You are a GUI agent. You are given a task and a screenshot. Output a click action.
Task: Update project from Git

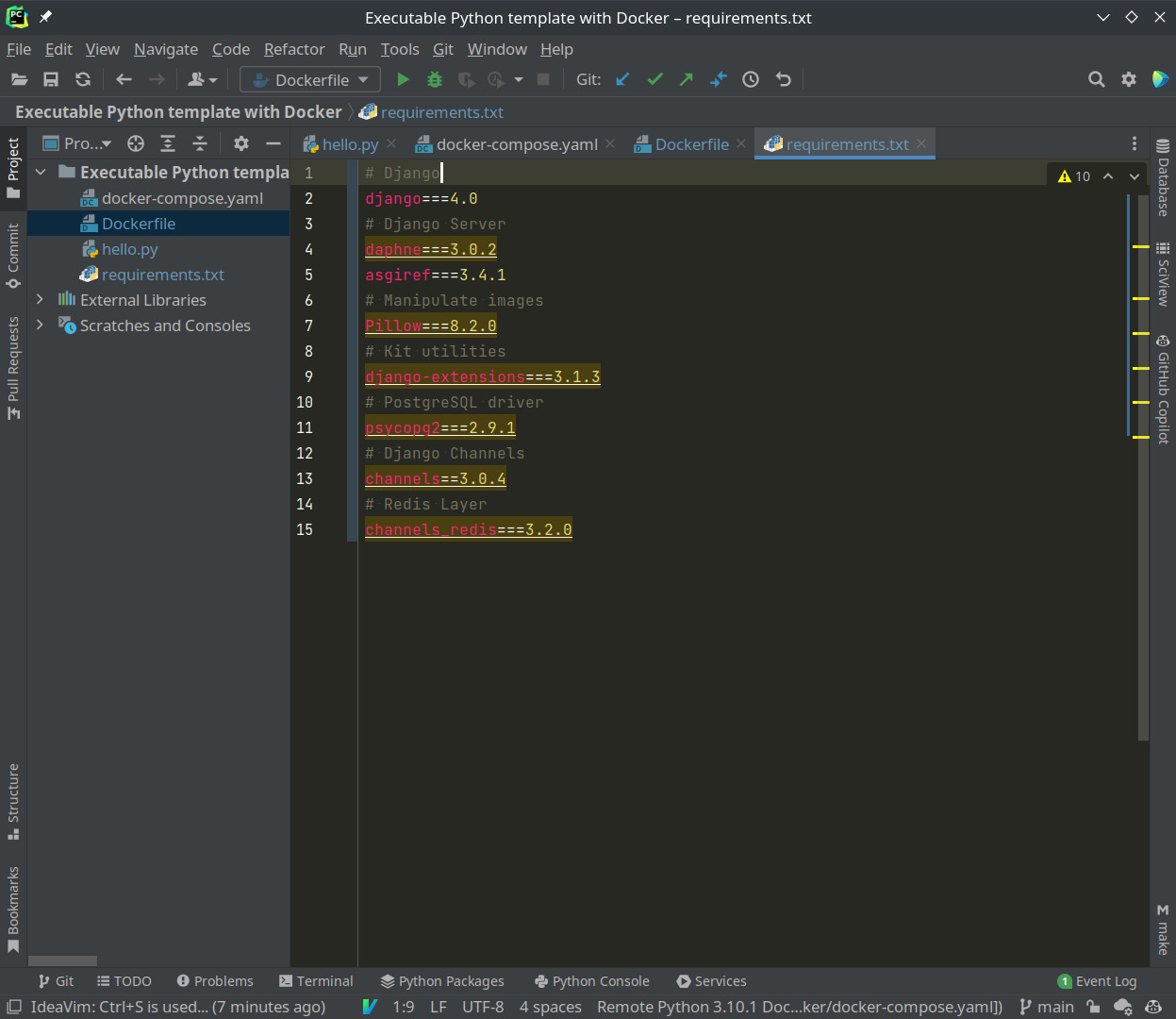(622, 80)
